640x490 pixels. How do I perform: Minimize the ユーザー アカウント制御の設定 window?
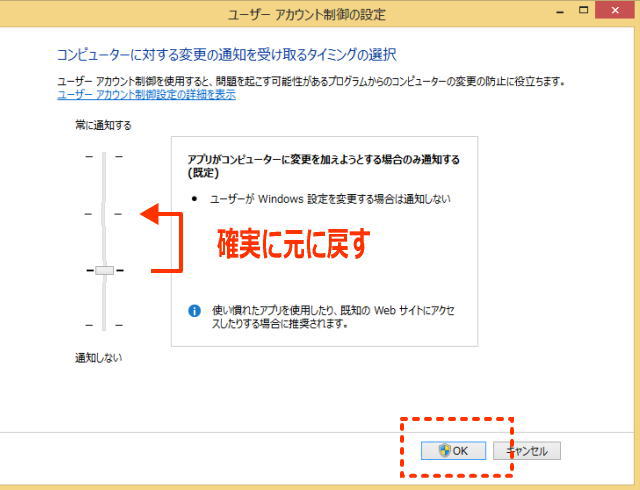click(x=560, y=12)
